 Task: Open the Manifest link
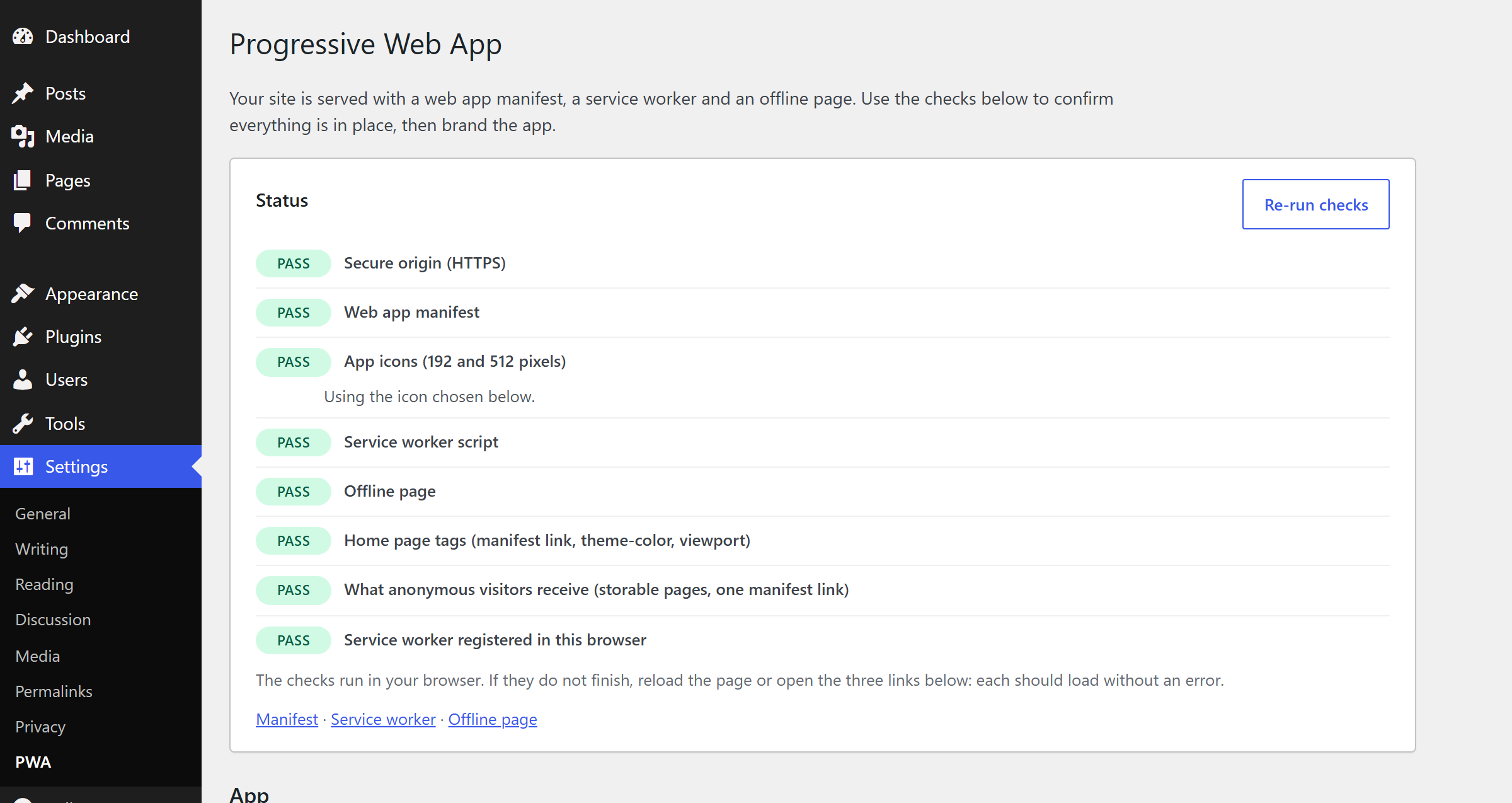point(287,719)
